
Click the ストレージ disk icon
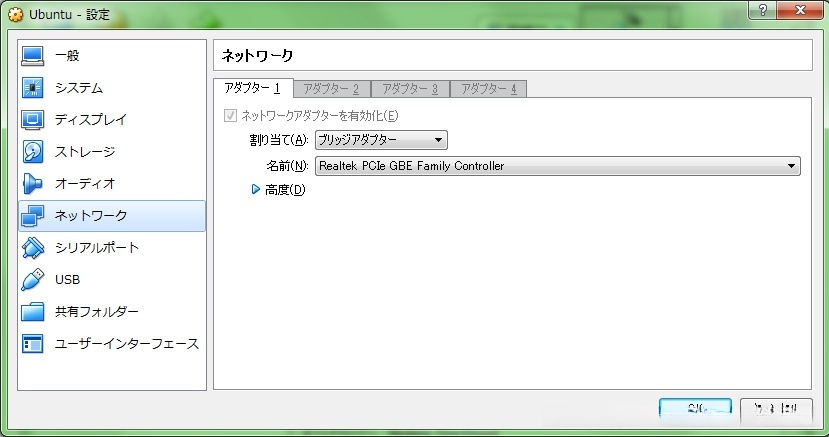33,152
